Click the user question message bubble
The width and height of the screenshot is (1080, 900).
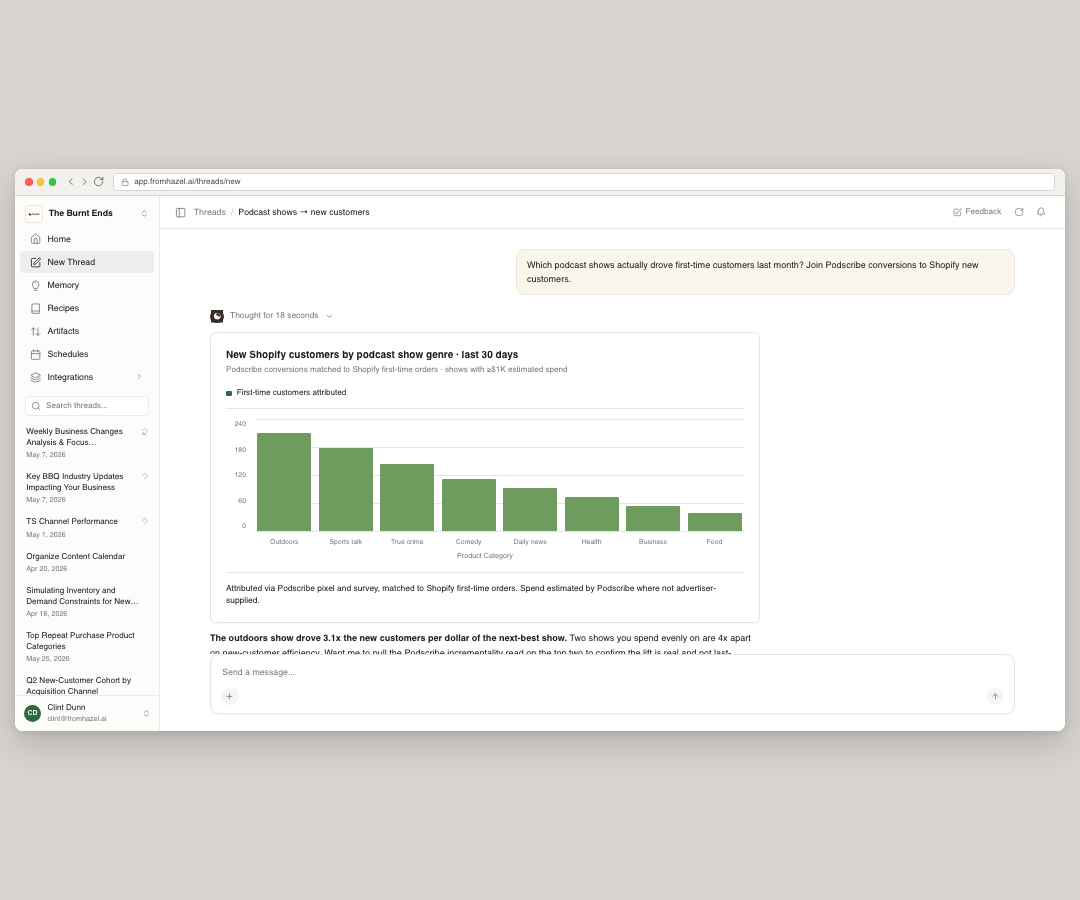pyautogui.click(x=765, y=272)
